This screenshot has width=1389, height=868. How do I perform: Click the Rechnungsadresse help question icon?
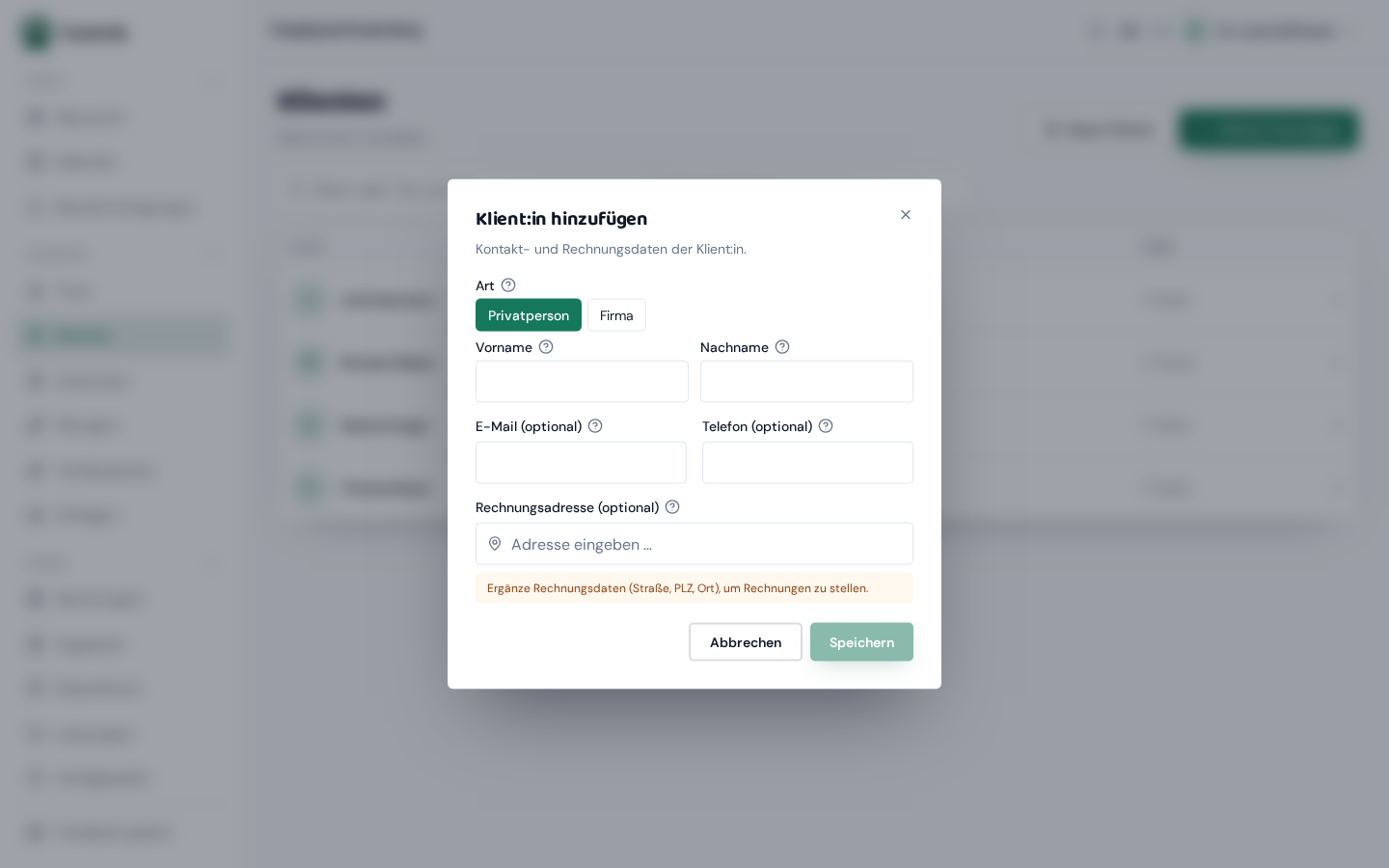[x=672, y=507]
